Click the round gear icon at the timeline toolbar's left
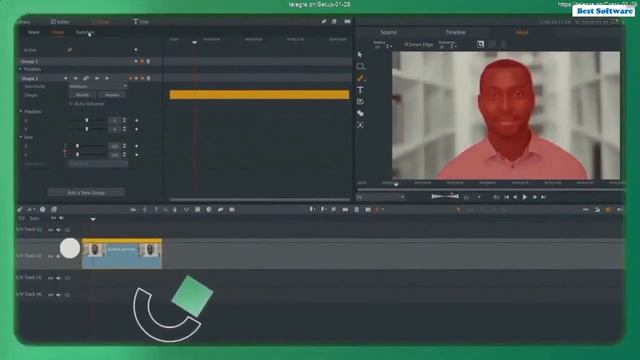Image resolution: width=640 pixels, height=360 pixels. pyautogui.click(x=42, y=209)
